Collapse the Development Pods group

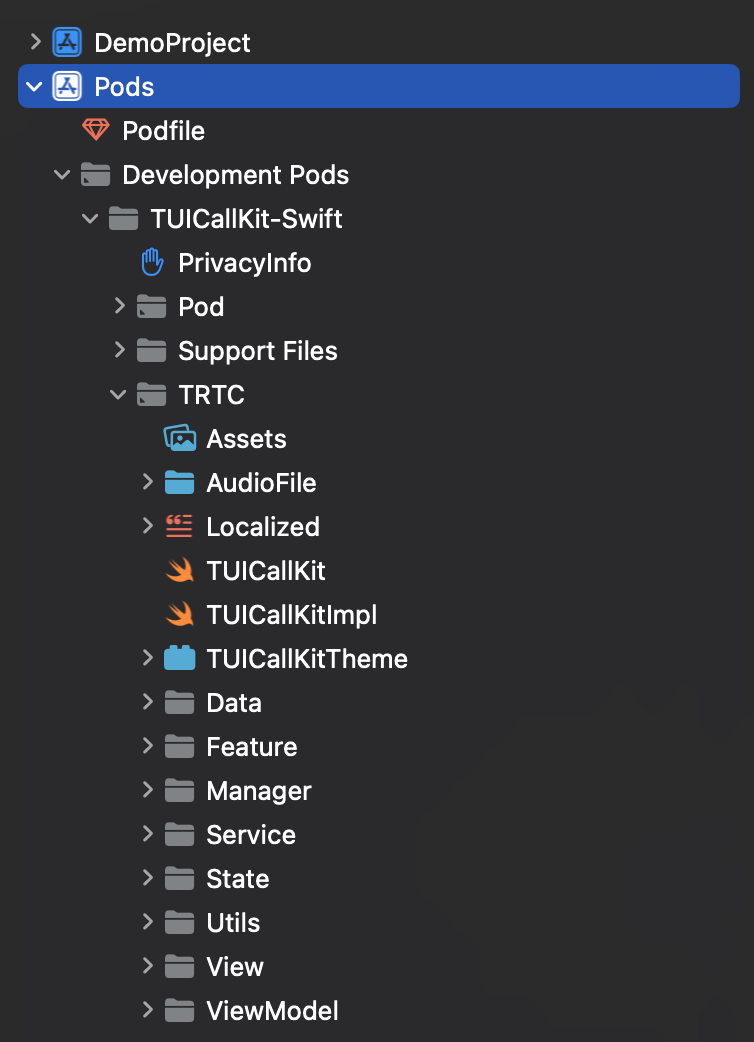pyautogui.click(x=63, y=175)
